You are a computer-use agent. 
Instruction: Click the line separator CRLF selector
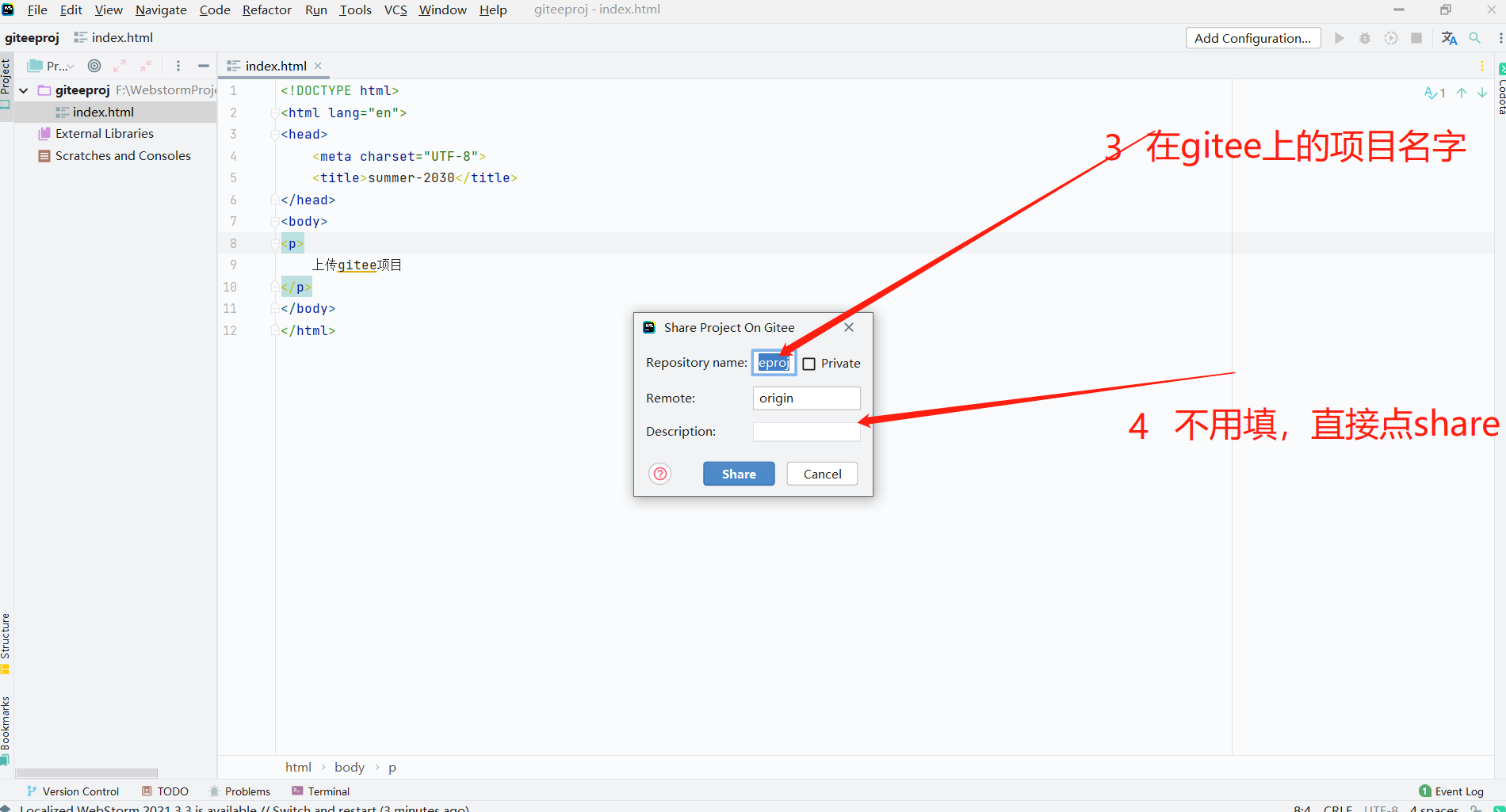coord(1338,808)
